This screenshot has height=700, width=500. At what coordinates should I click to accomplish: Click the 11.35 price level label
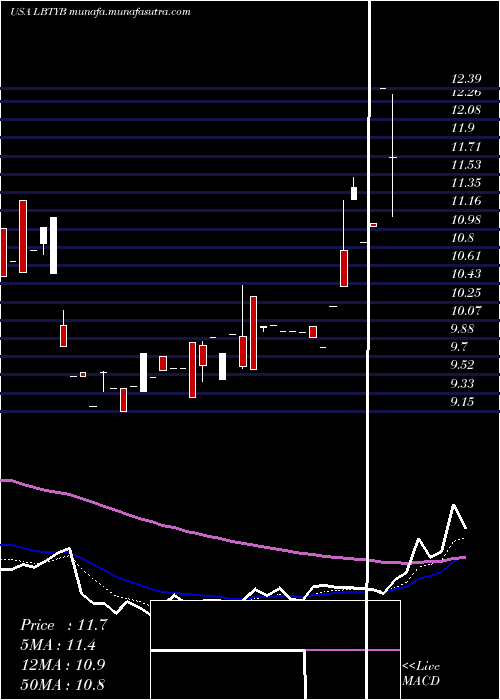point(466,183)
